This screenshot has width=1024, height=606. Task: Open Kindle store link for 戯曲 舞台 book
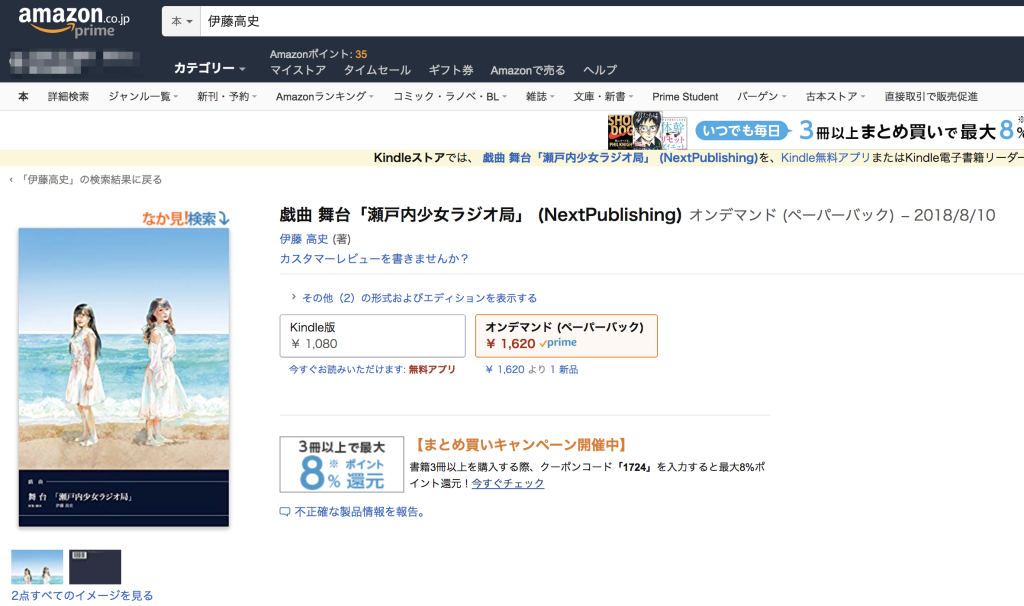[620, 157]
